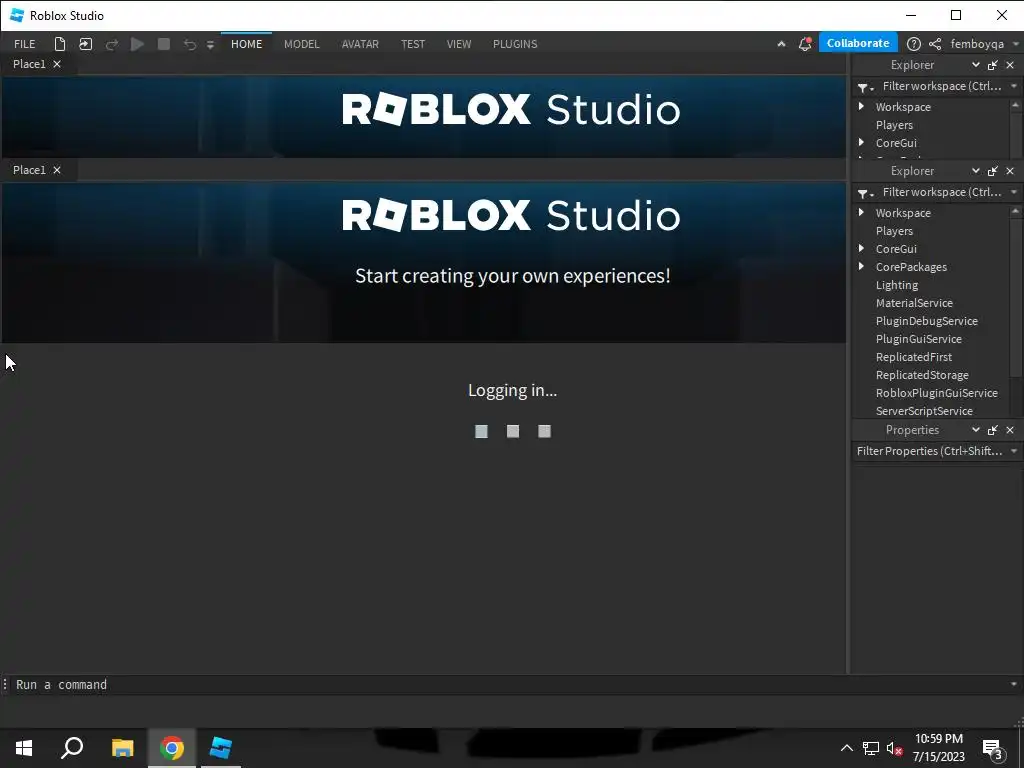Open the lower Explorer filter funnel menu
This screenshot has width=1024, height=768.
pos(865,193)
